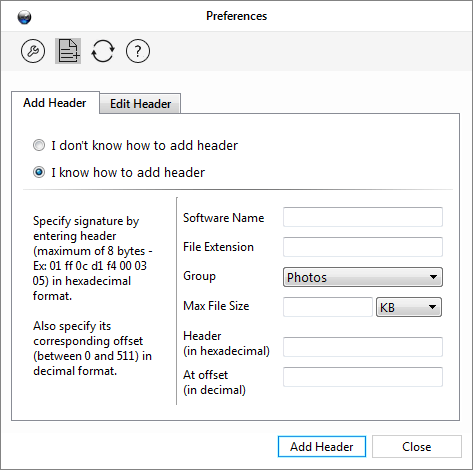Screen dimensions: 473x470
Task: Open help question mark icon
Action: click(138, 51)
